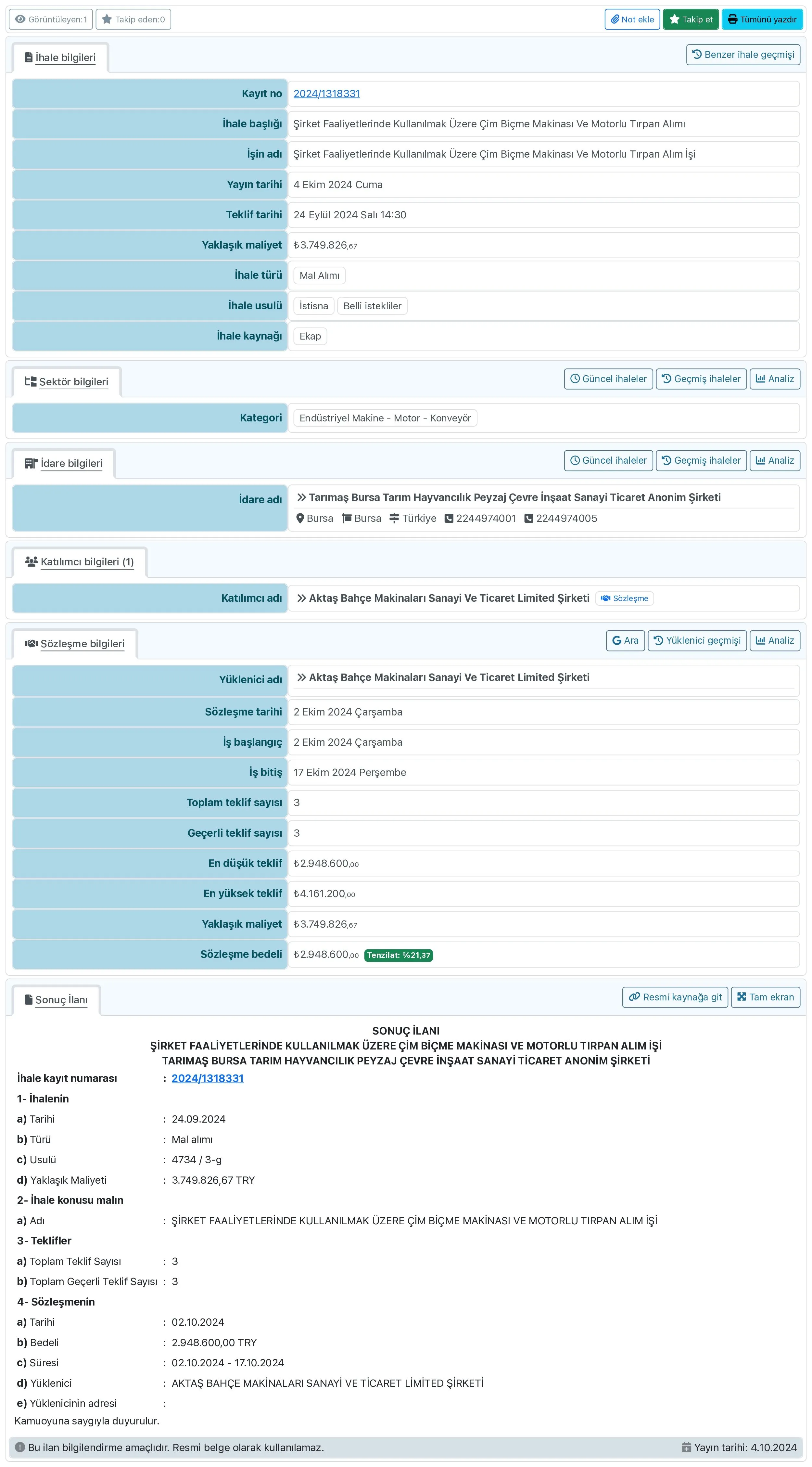The width and height of the screenshot is (812, 1467).
Task: Select the Sözleşme bilgileri tab
Action: (75, 644)
